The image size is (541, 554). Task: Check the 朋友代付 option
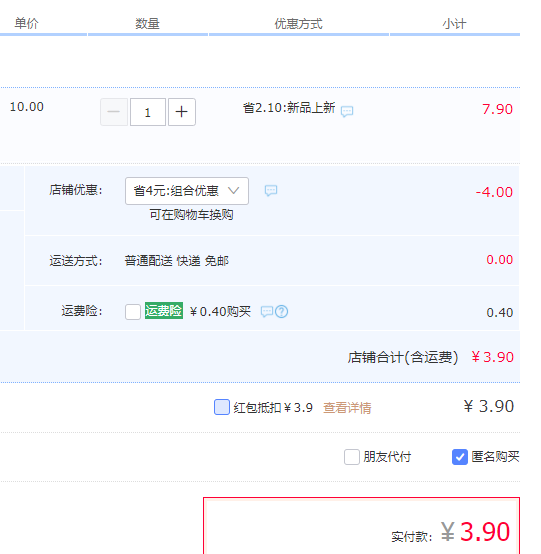[x=352, y=457]
